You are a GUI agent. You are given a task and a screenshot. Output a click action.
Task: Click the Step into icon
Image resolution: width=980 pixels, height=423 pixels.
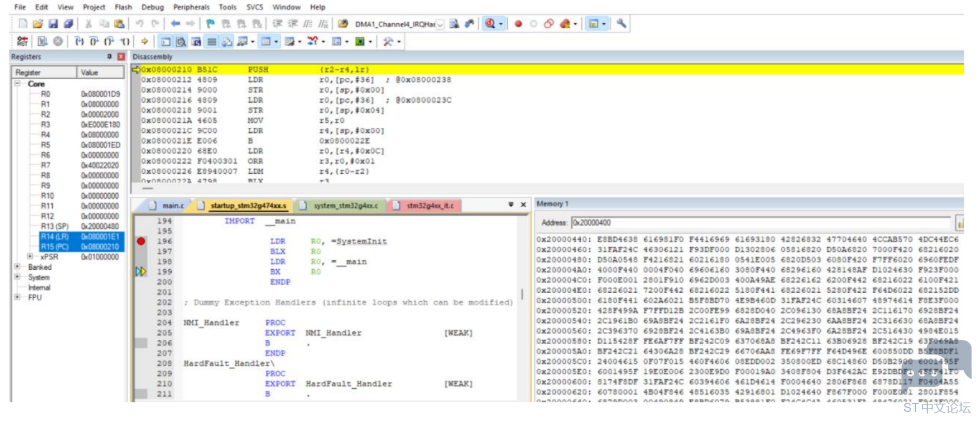(79, 41)
